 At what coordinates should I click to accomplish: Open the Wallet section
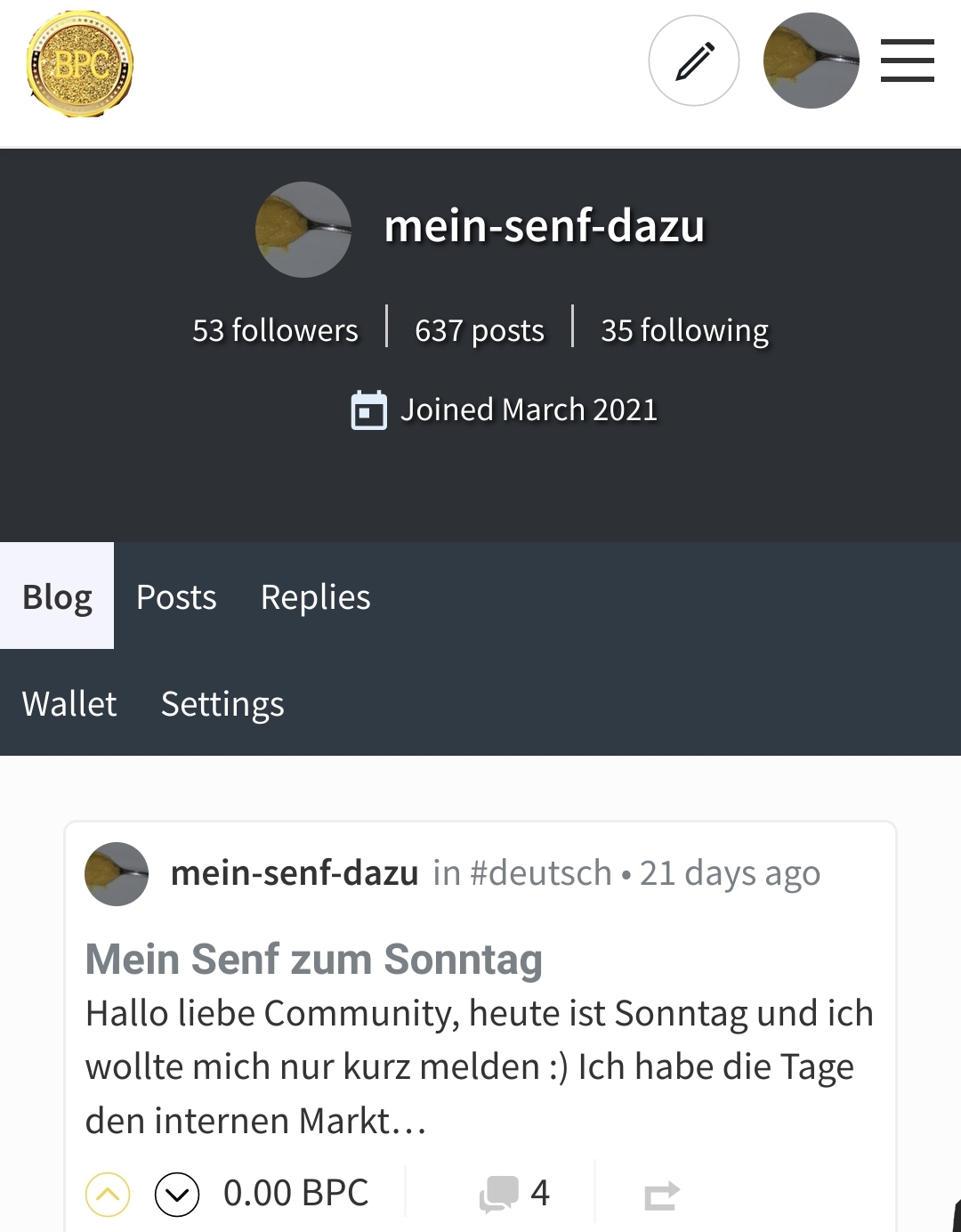coord(69,703)
